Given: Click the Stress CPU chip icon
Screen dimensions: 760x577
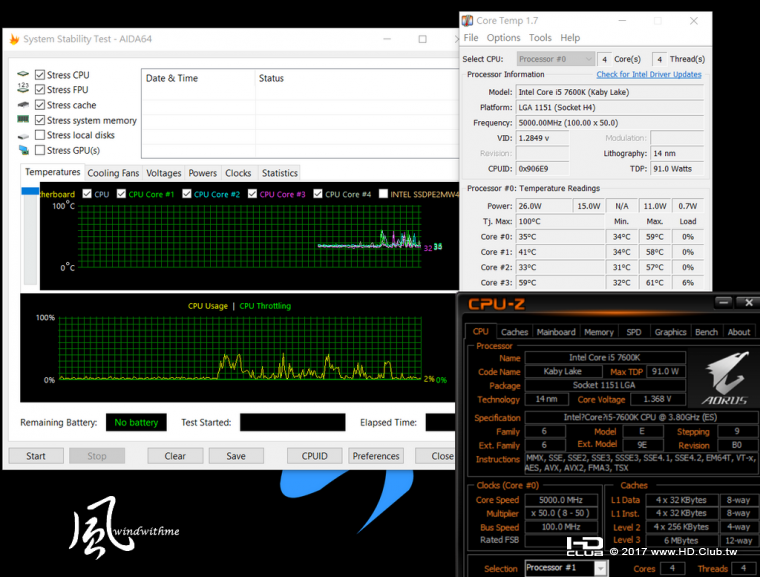Looking at the screenshot, I should [x=23, y=75].
